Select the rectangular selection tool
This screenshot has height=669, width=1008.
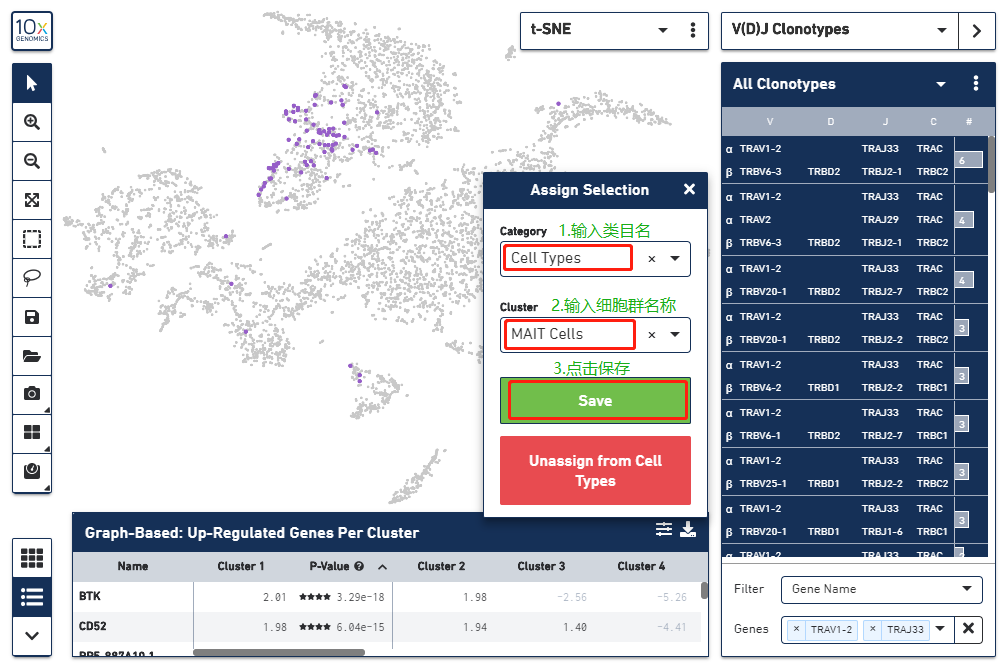click(x=31, y=239)
